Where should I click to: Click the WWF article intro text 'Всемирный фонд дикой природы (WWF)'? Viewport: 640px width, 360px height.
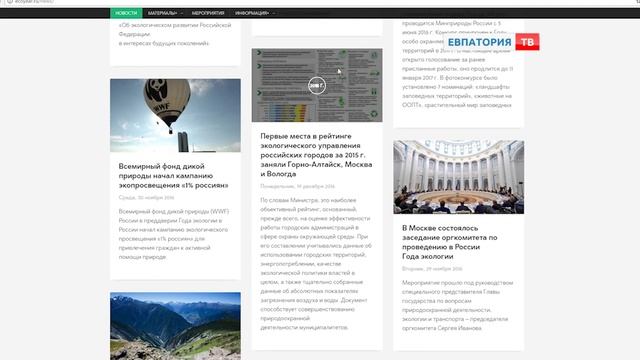[174, 211]
